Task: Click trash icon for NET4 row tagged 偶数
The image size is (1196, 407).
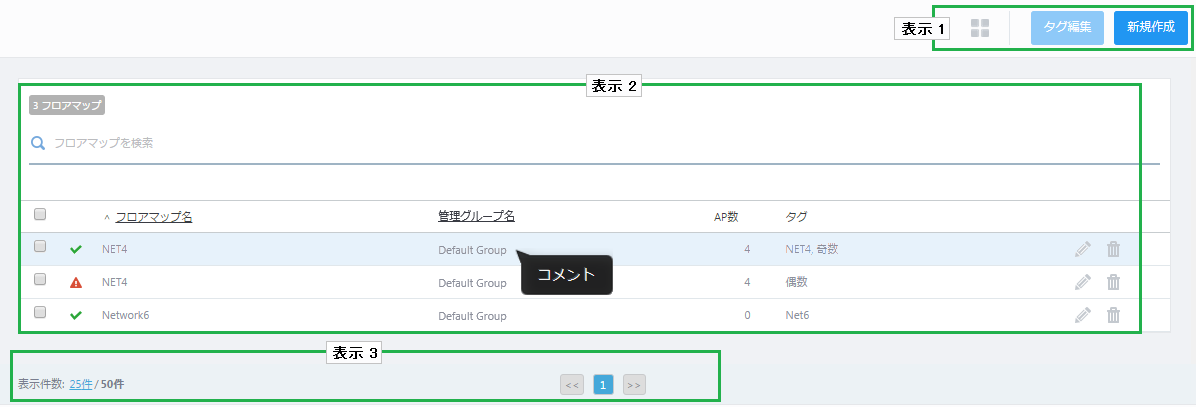Action: (1113, 282)
